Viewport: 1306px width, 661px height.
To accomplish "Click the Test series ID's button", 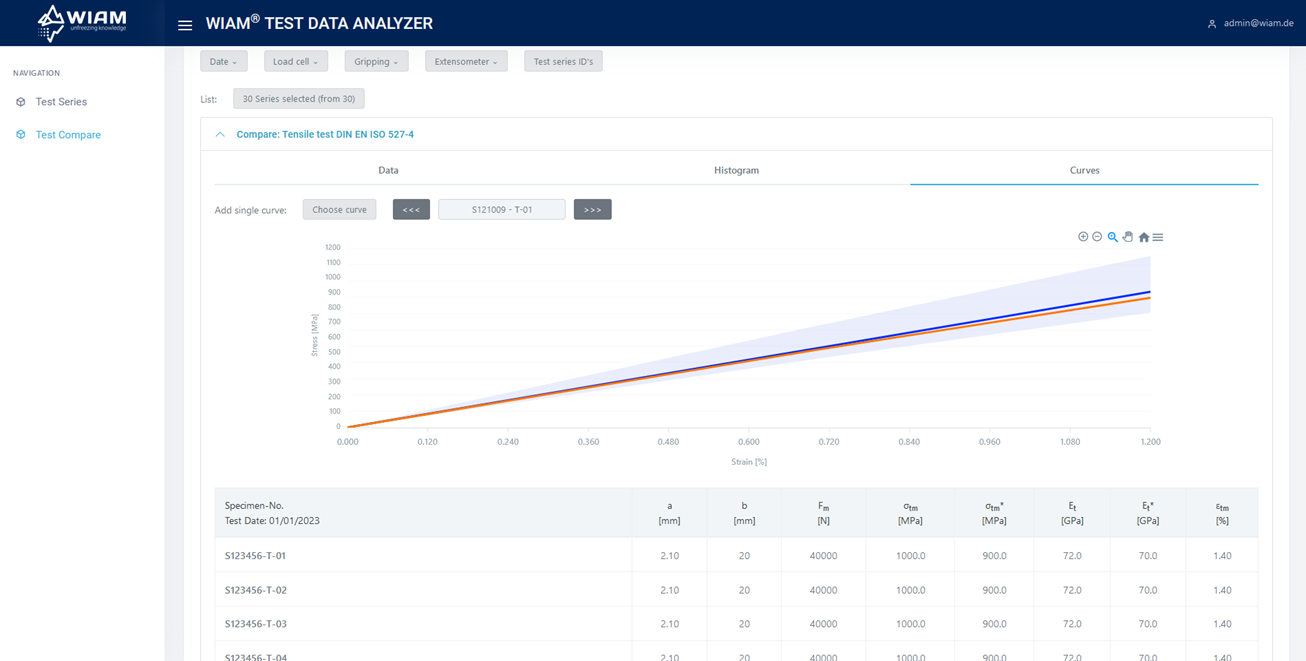I will 563,62.
